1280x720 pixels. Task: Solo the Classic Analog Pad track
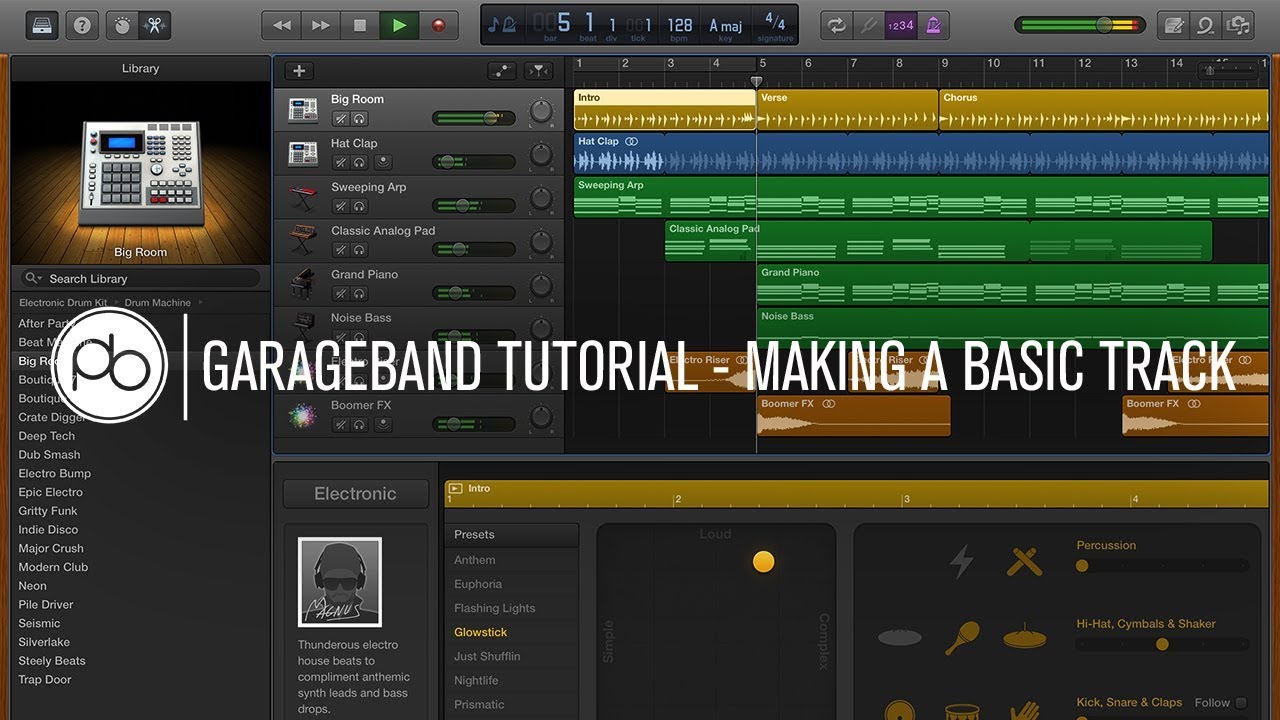[359, 249]
